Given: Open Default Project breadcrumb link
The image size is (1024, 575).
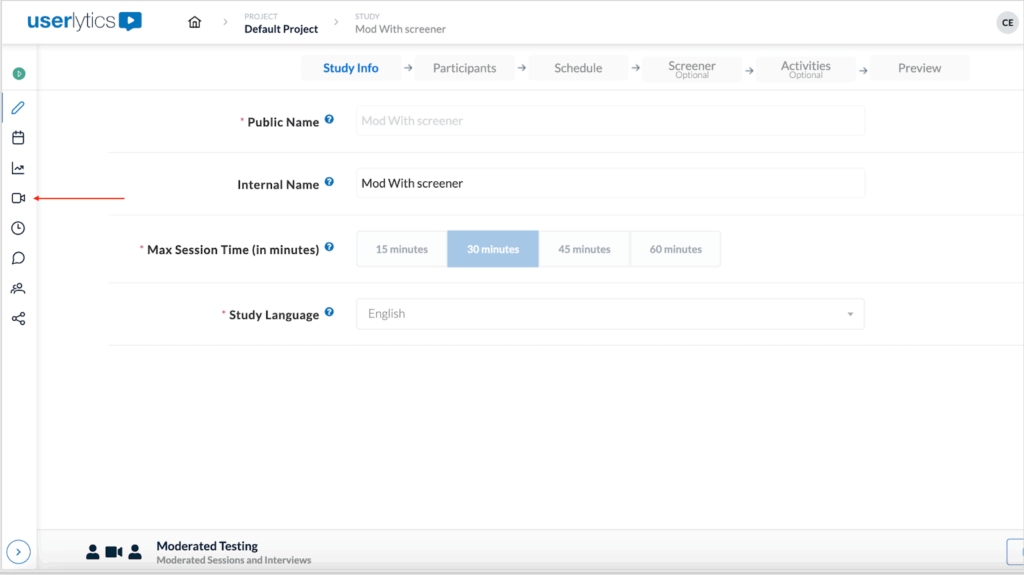Looking at the screenshot, I should pos(281,29).
